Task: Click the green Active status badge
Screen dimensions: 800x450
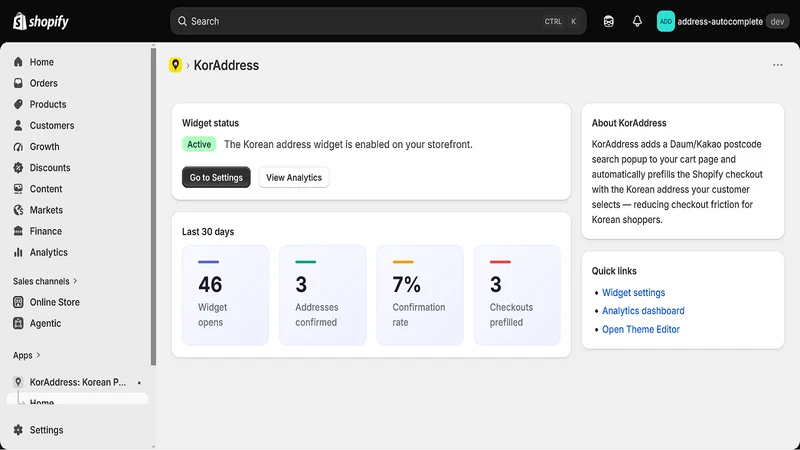Action: point(199,144)
